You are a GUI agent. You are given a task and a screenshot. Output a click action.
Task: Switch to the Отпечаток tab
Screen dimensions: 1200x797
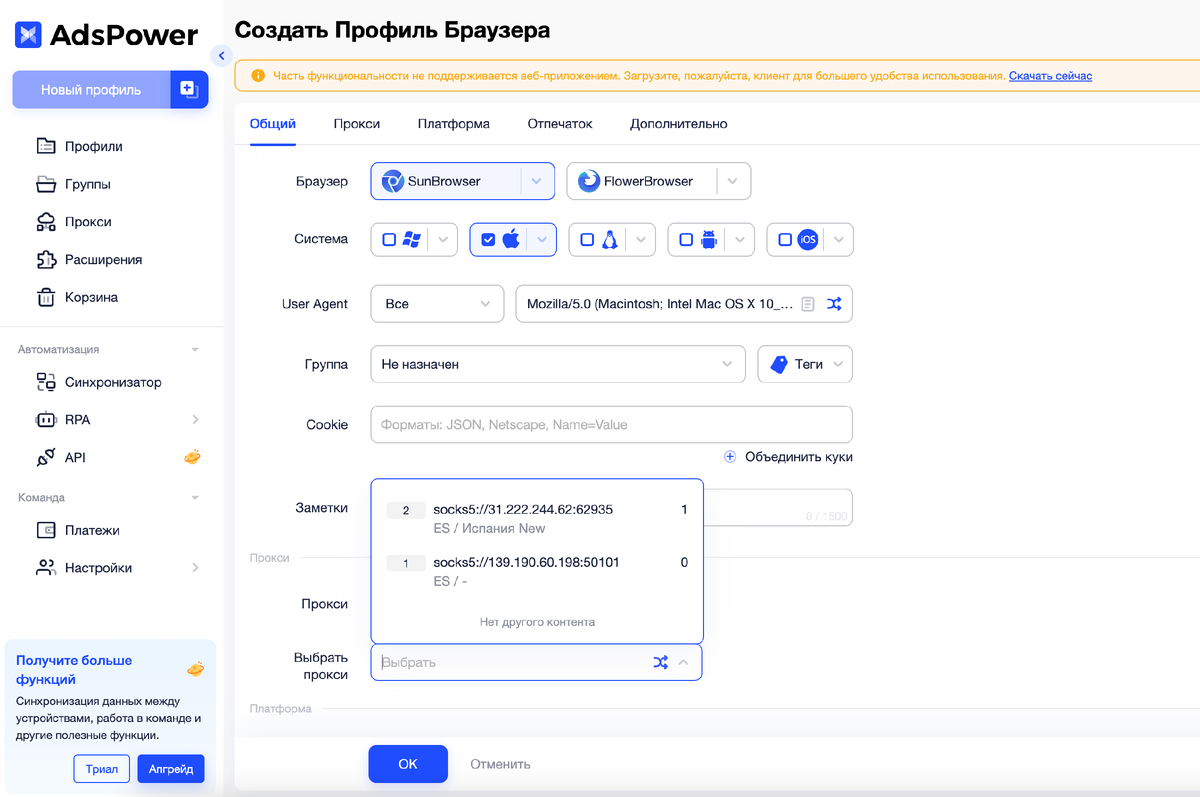pos(560,124)
